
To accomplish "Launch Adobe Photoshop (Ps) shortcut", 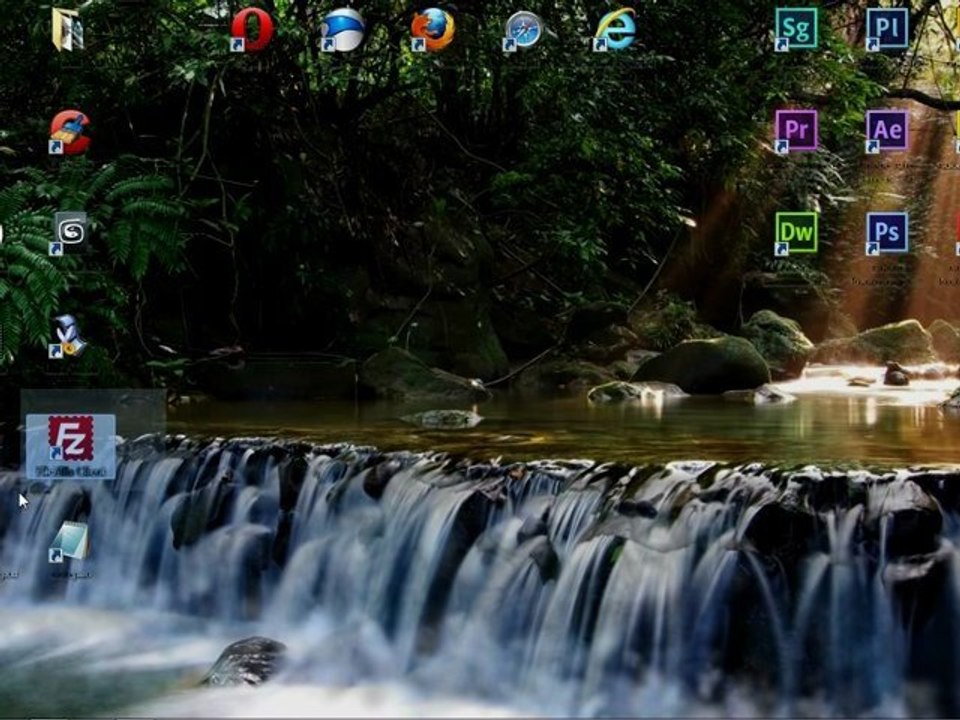I will (887, 233).
